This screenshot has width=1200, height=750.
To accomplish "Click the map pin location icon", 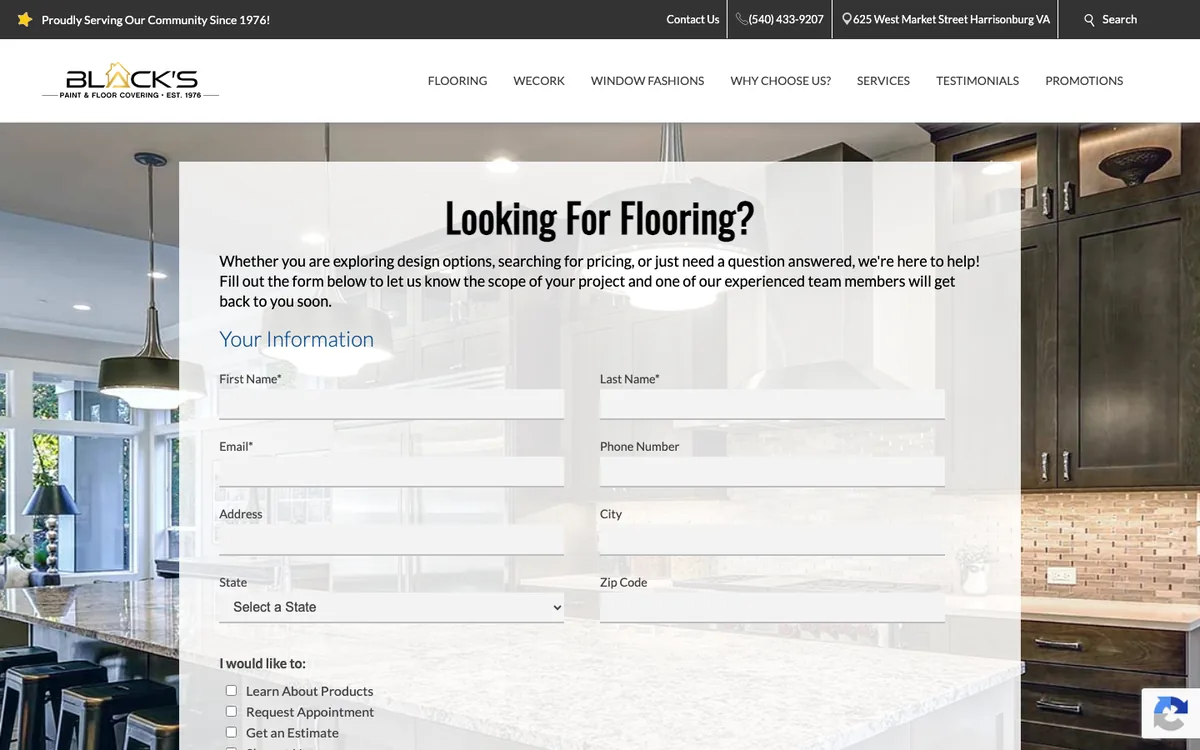I will (847, 19).
